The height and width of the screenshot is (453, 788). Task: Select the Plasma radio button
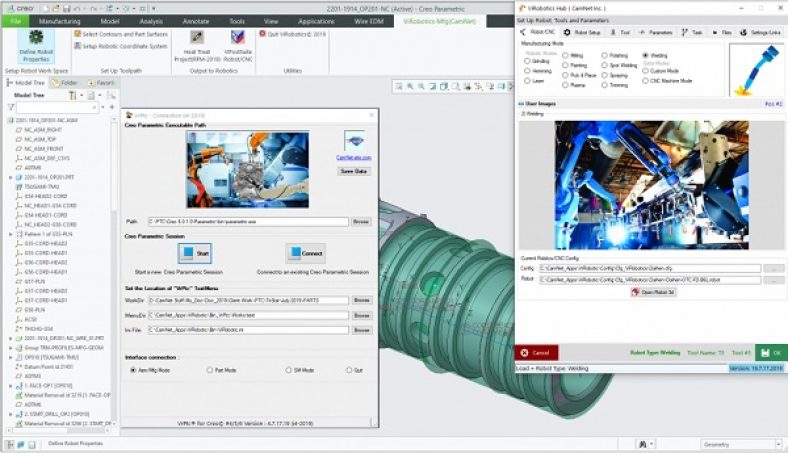tap(565, 85)
